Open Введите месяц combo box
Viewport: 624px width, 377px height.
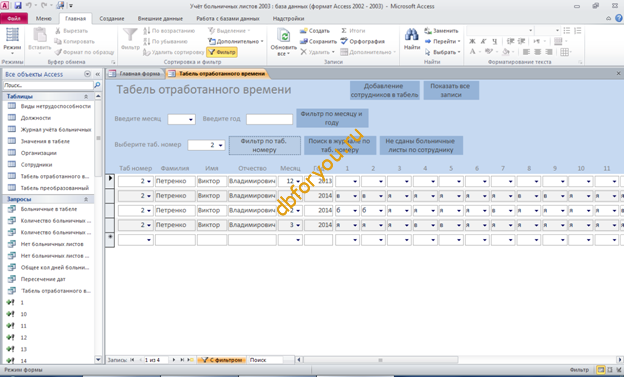tap(191, 119)
